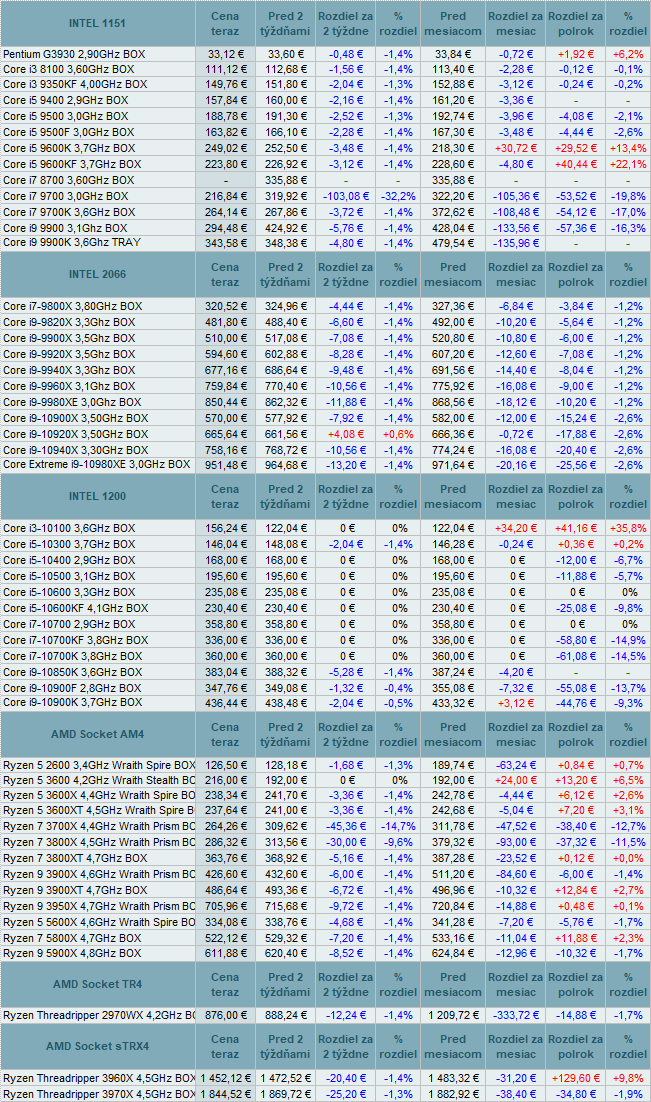Select the -9,6% cell in Ryzen 7 3800X row
The height and width of the screenshot is (1102, 651).
pos(399,843)
